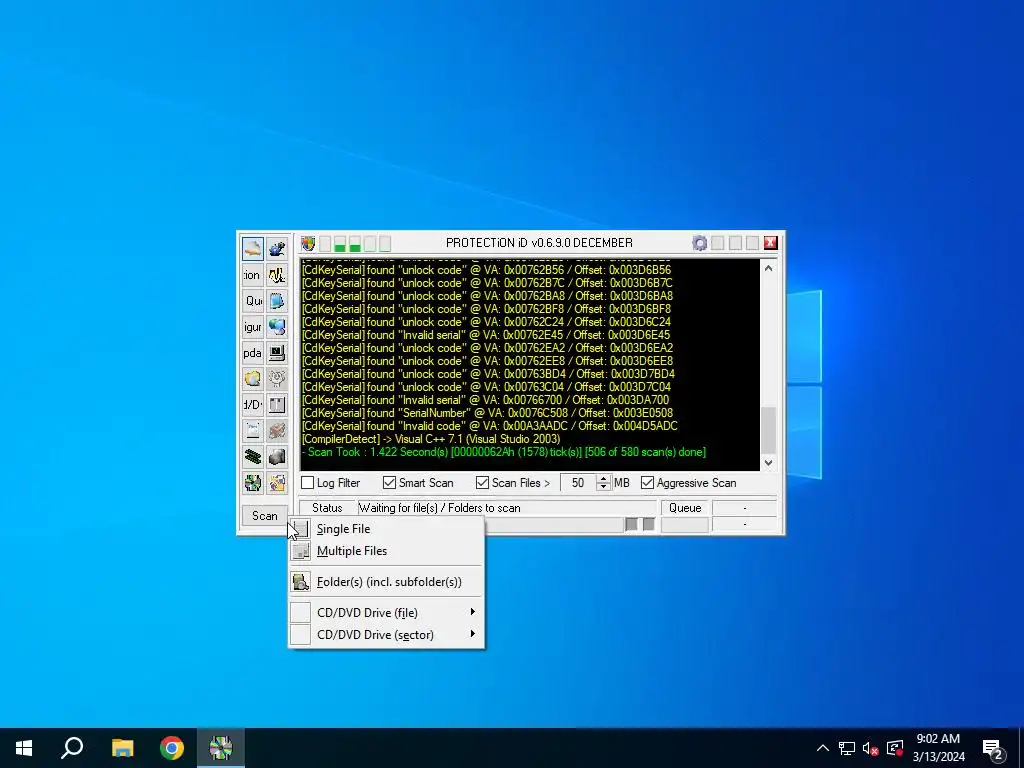Click the blue bug icon in sidebar

277,249
